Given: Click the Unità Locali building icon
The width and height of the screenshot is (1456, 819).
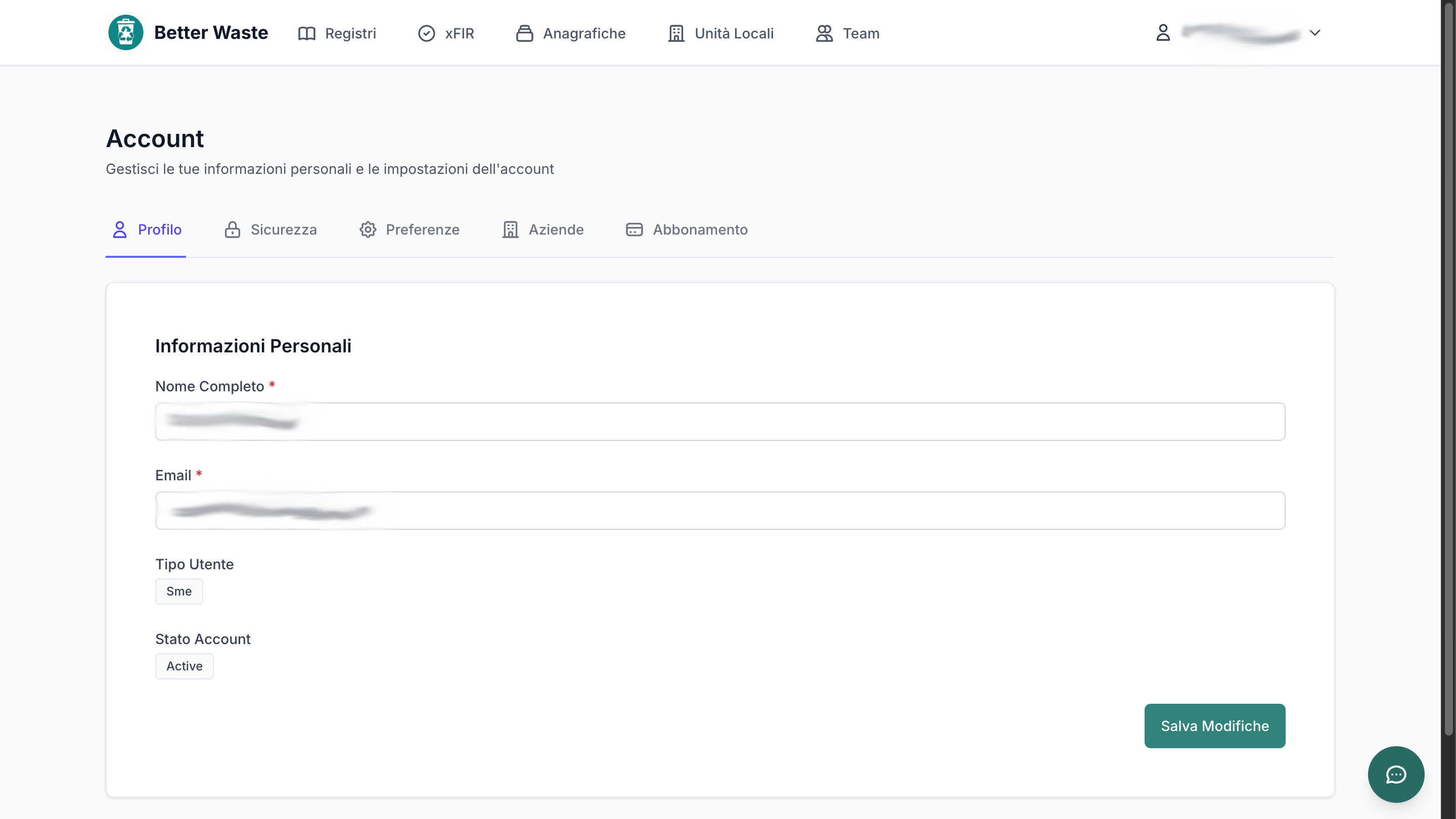Looking at the screenshot, I should coord(676,33).
